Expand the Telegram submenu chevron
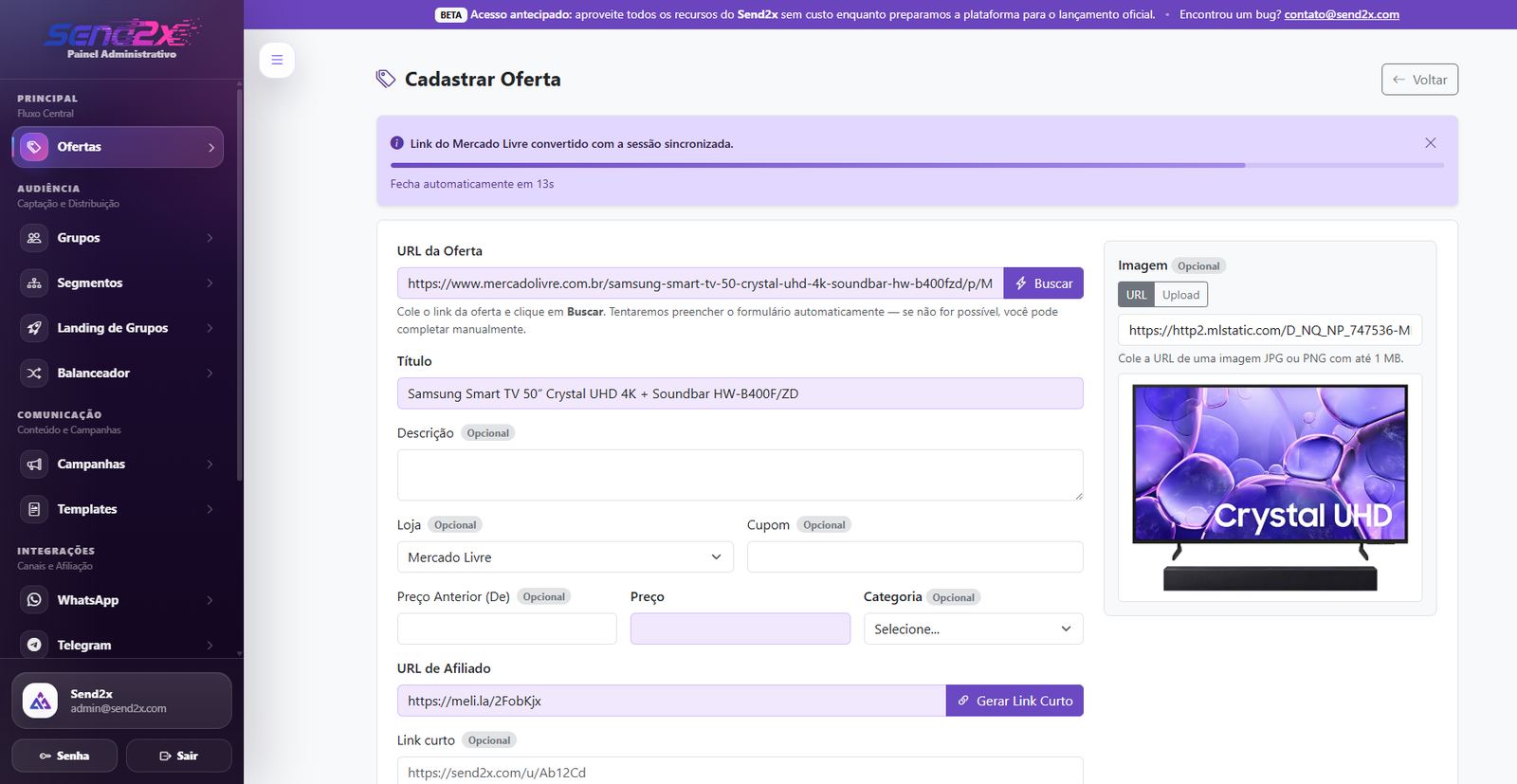Image resolution: width=1517 pixels, height=784 pixels. [210, 645]
